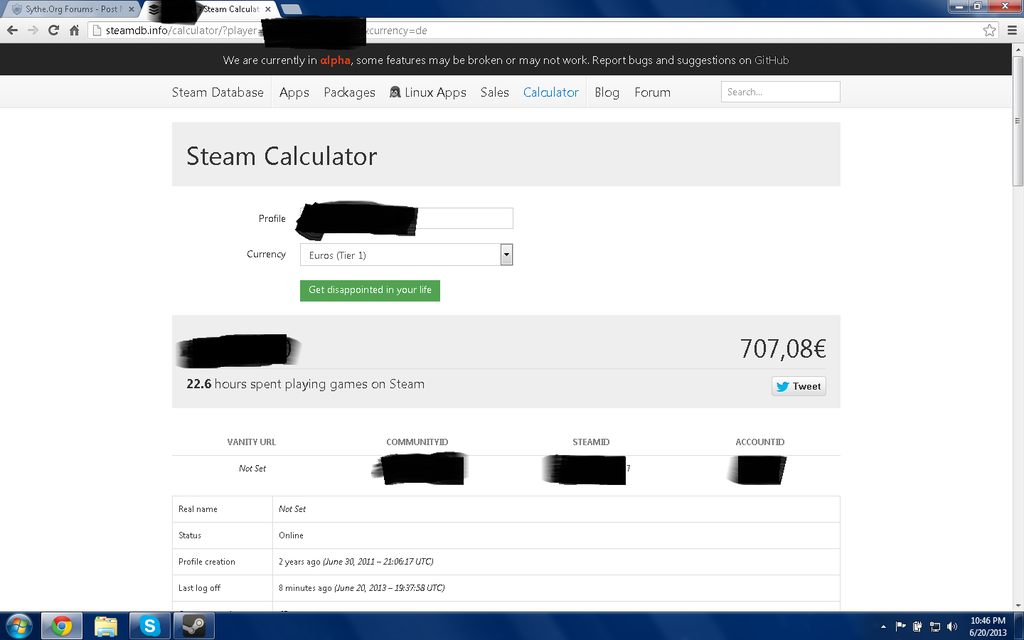Click the Profile input field
Viewport: 1024px width, 640px height.
point(463,218)
